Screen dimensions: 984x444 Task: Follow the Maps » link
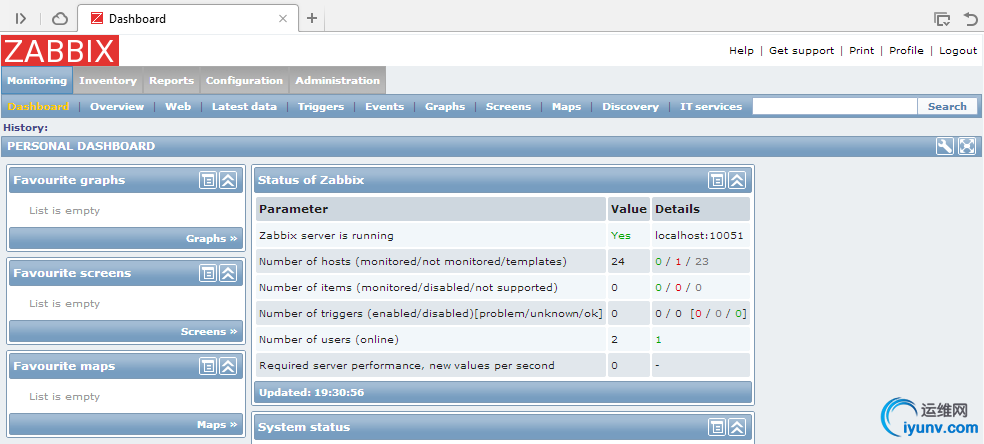[217, 425]
